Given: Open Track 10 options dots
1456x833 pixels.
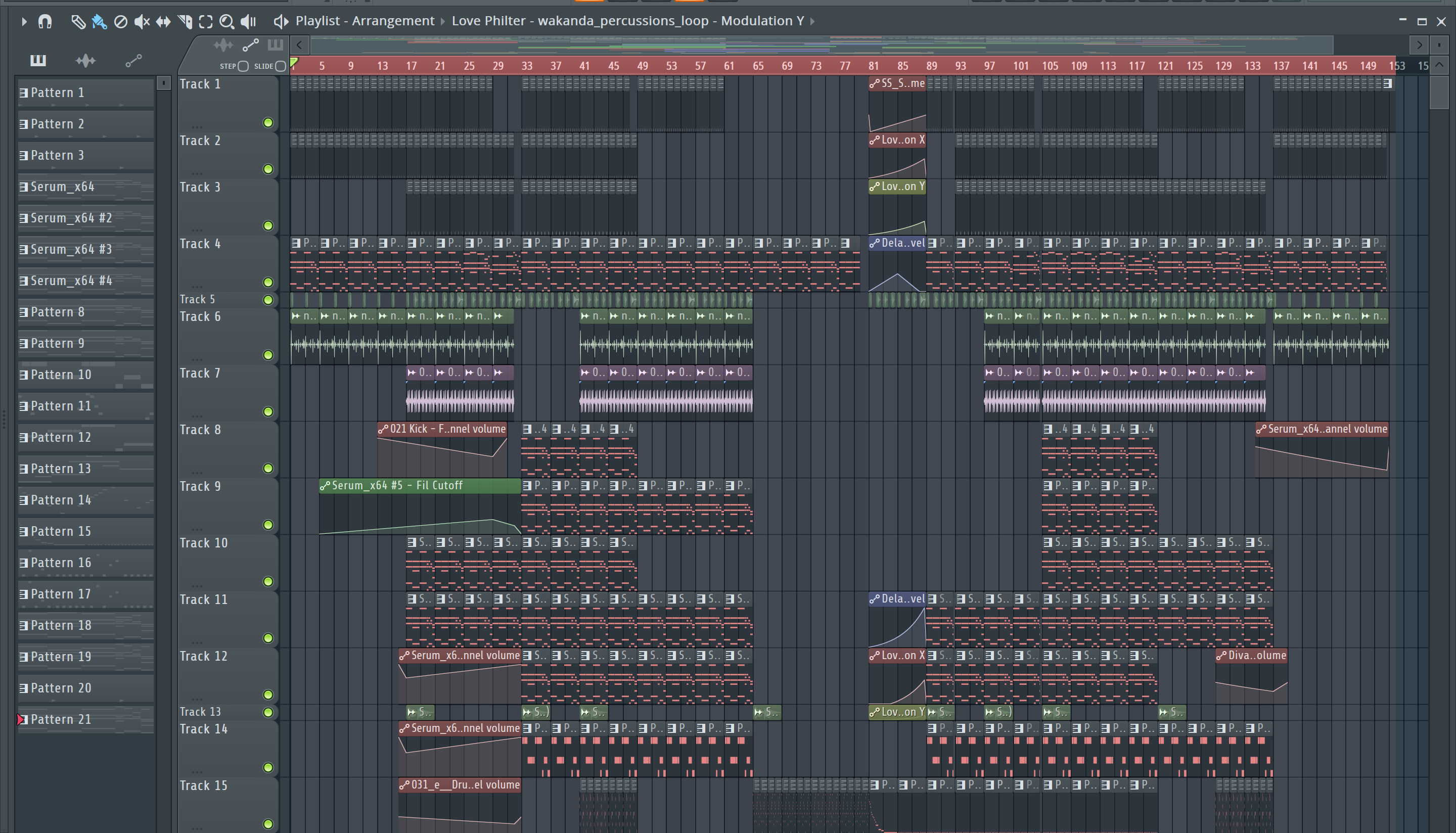Looking at the screenshot, I should pyautogui.click(x=197, y=586).
